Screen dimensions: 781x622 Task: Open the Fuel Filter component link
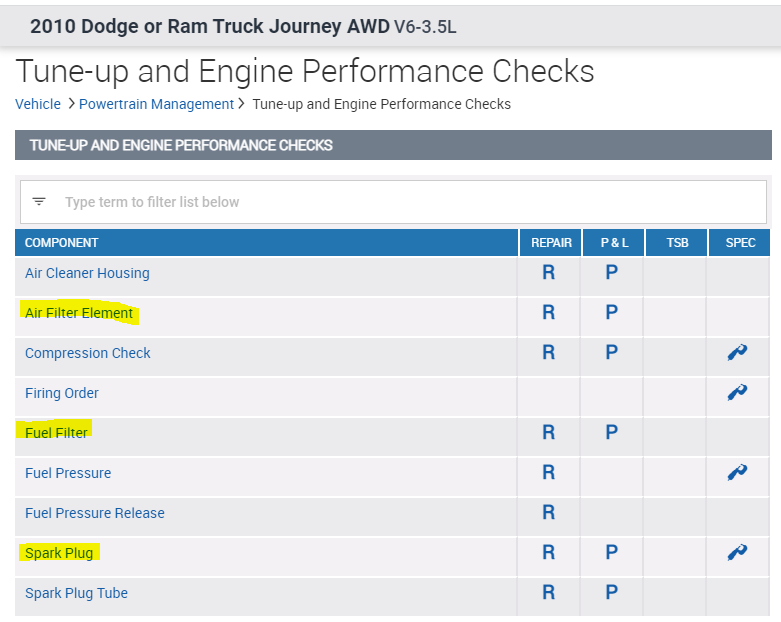tap(57, 433)
